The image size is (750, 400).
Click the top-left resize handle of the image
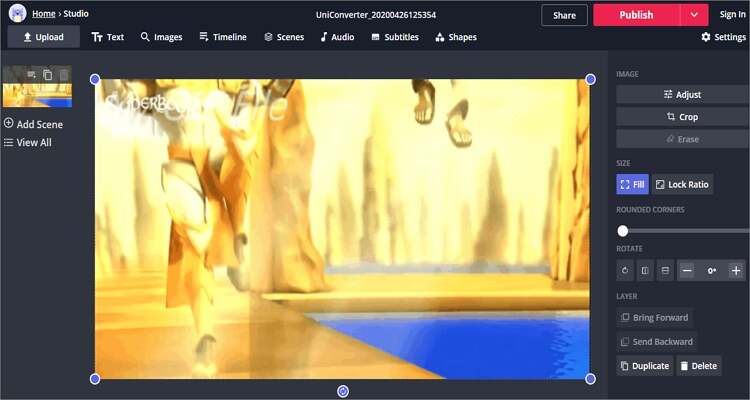95,79
